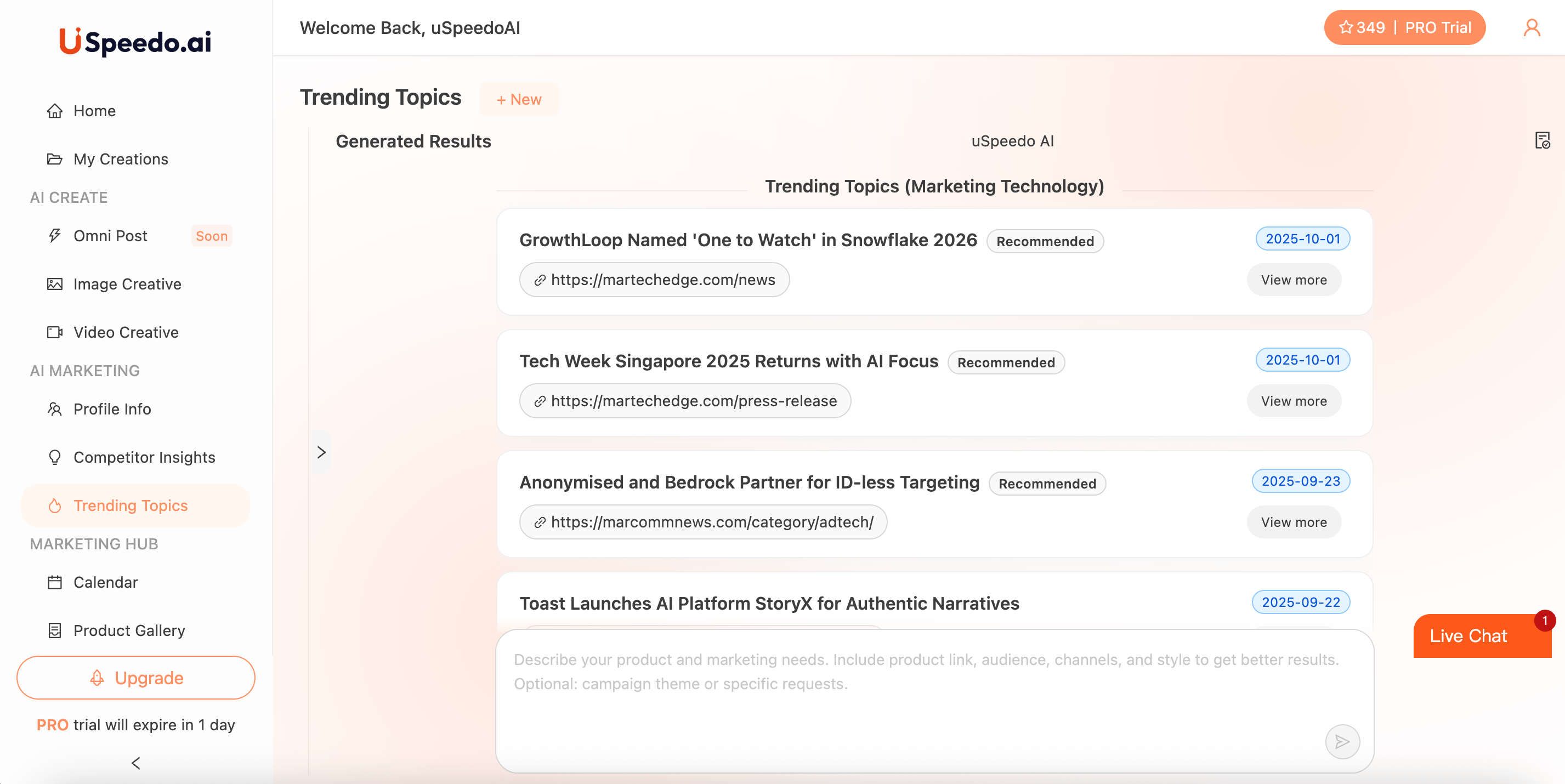Click the document-check icon above results
This screenshot has width=1565, height=784.
click(x=1543, y=140)
